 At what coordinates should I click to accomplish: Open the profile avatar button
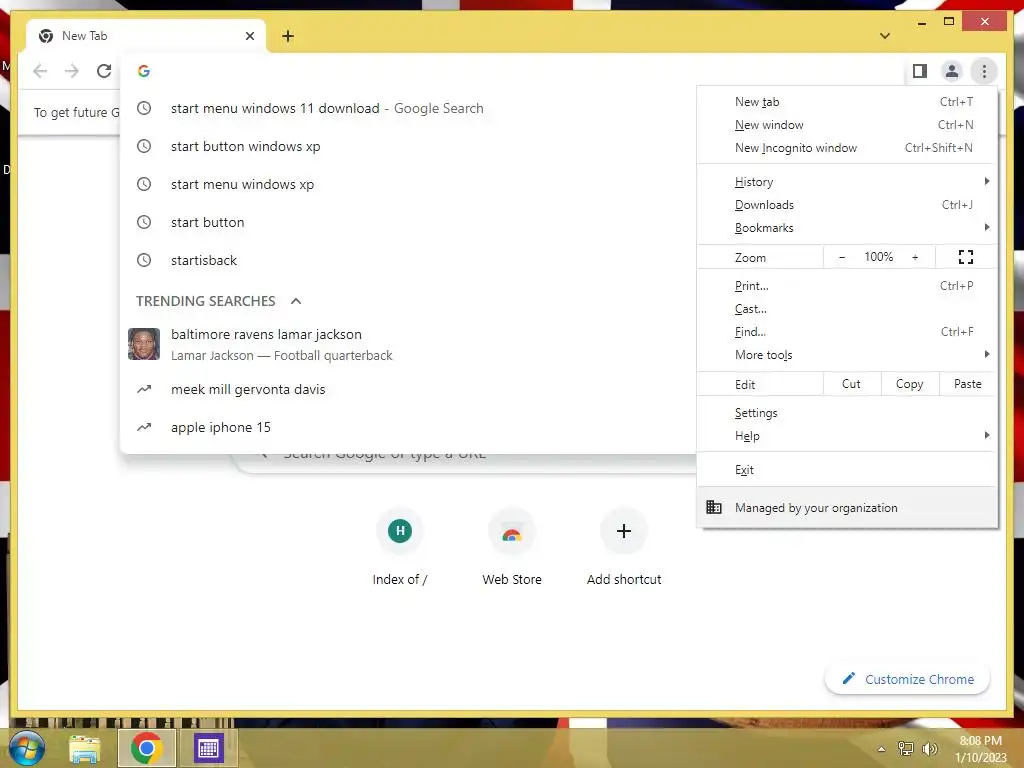[x=952, y=71]
